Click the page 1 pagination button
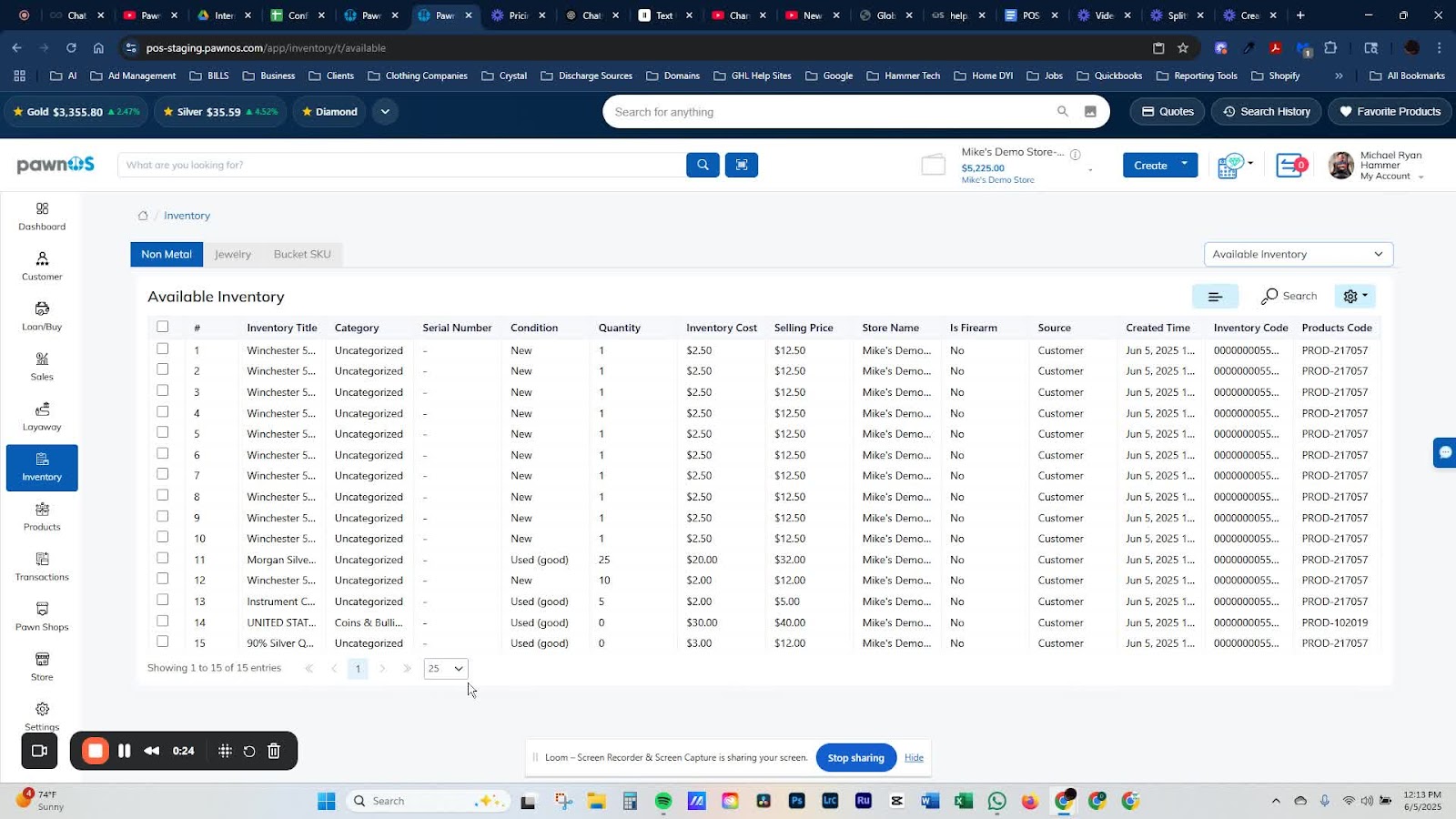This screenshot has height=819, width=1456. (x=358, y=669)
